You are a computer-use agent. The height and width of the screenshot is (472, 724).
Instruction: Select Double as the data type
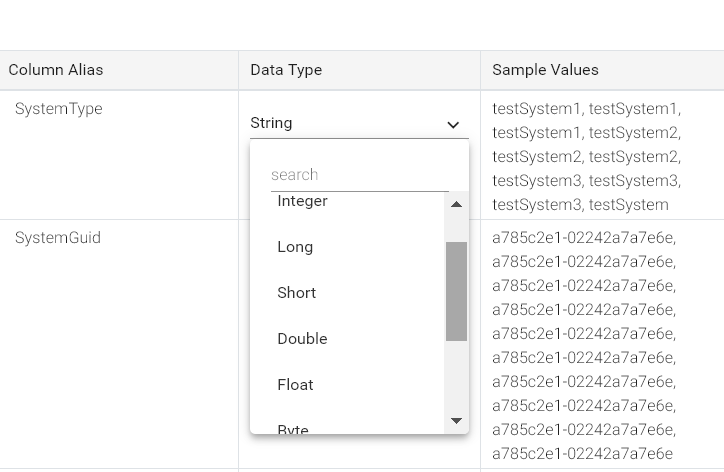pos(302,339)
